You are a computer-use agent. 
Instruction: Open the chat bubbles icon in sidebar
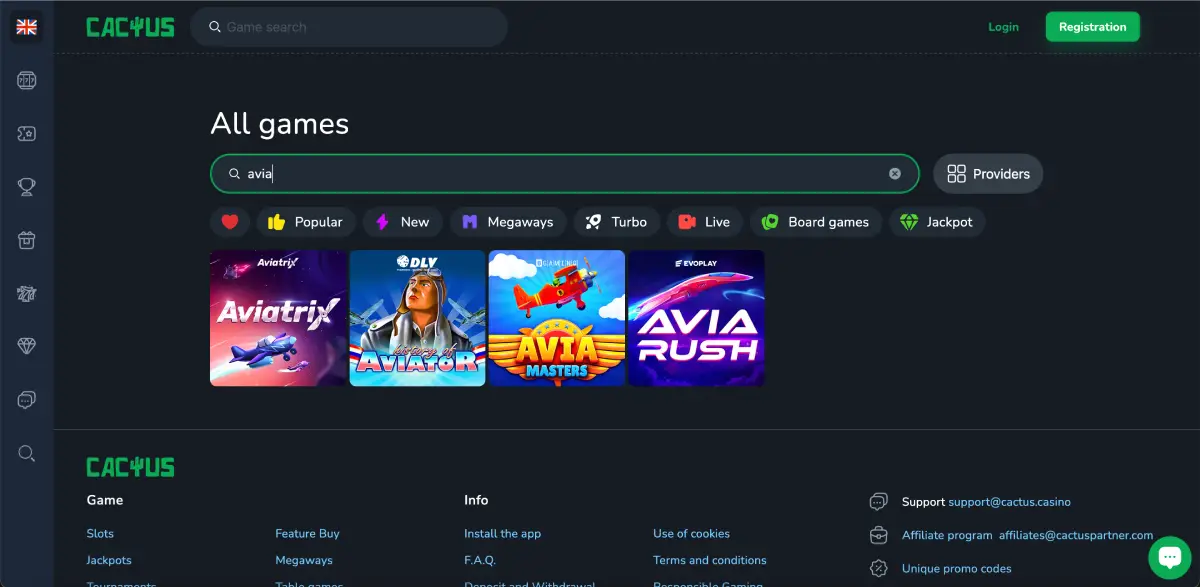click(x=27, y=400)
